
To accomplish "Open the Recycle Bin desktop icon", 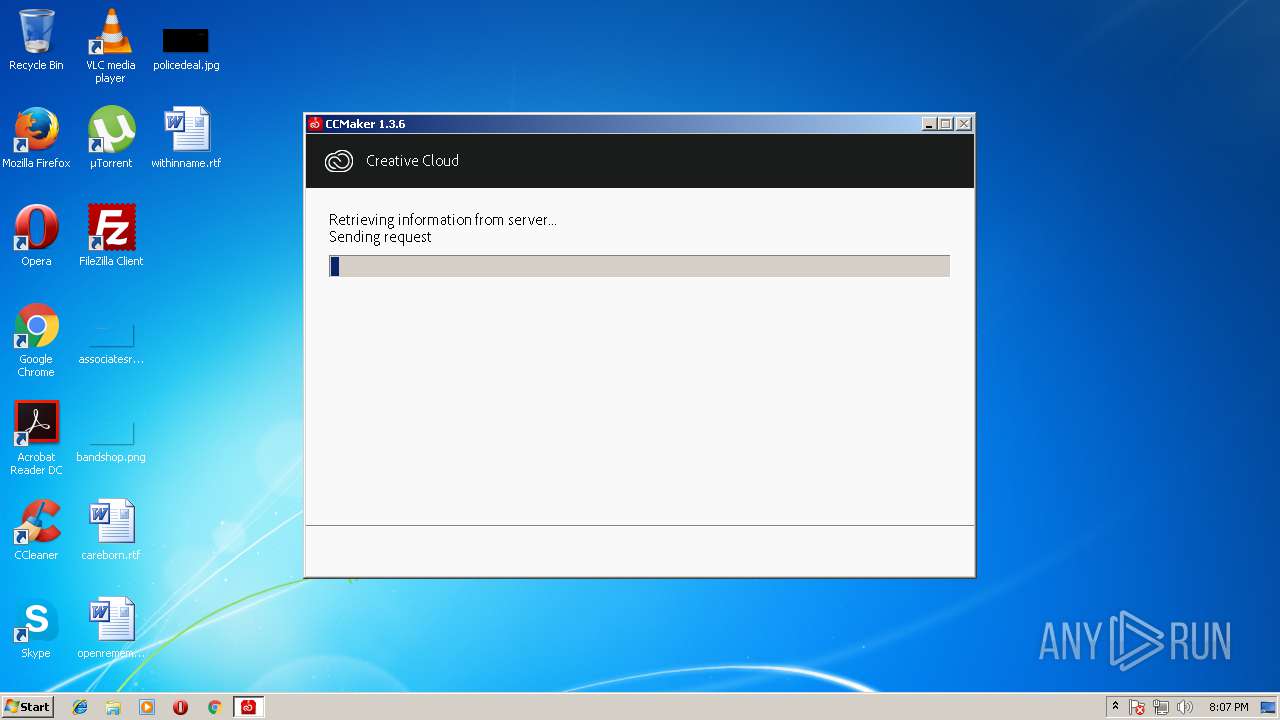I will tap(36, 40).
